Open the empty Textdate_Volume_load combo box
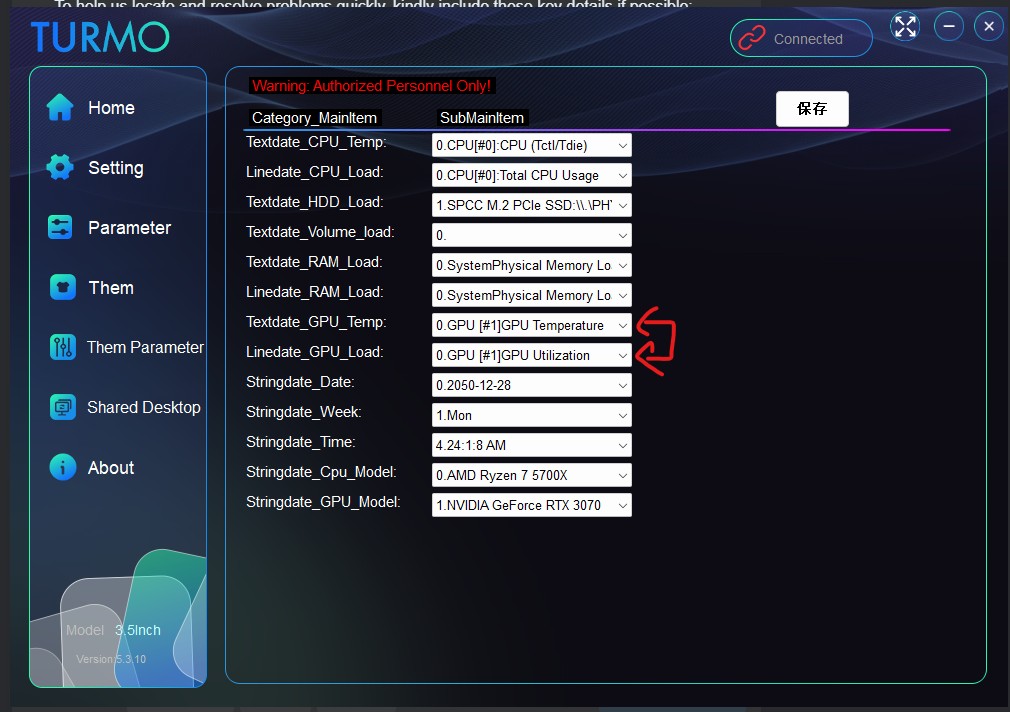 coord(531,236)
